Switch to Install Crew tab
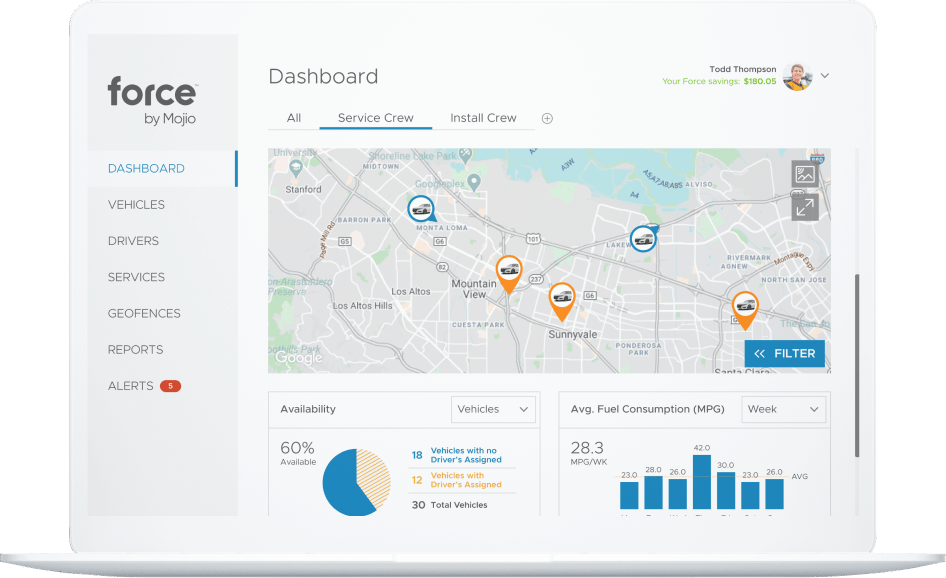Image resolution: width=946 pixels, height=578 pixels. click(483, 118)
